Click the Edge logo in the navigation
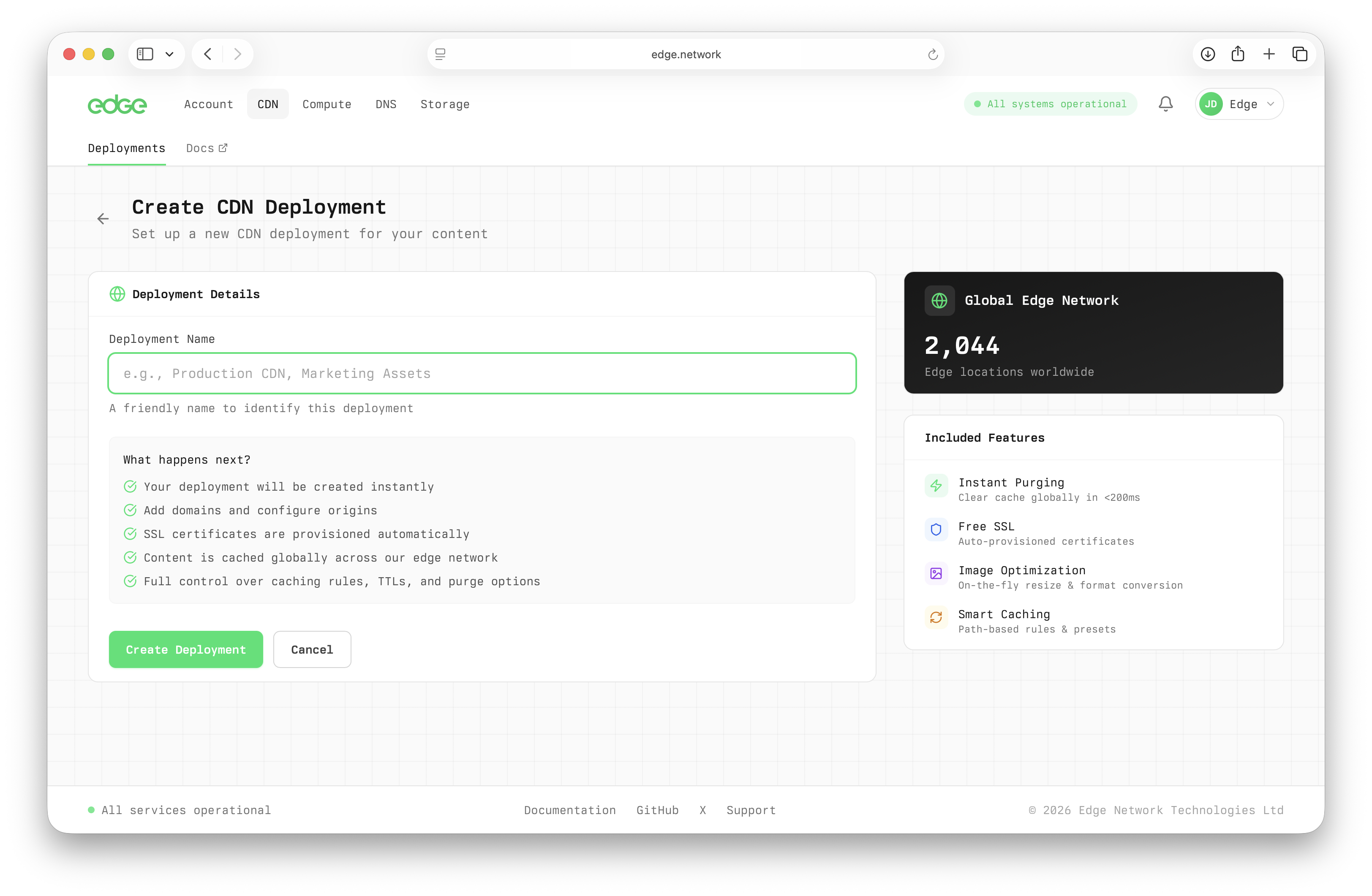1372x896 pixels. [x=117, y=104]
